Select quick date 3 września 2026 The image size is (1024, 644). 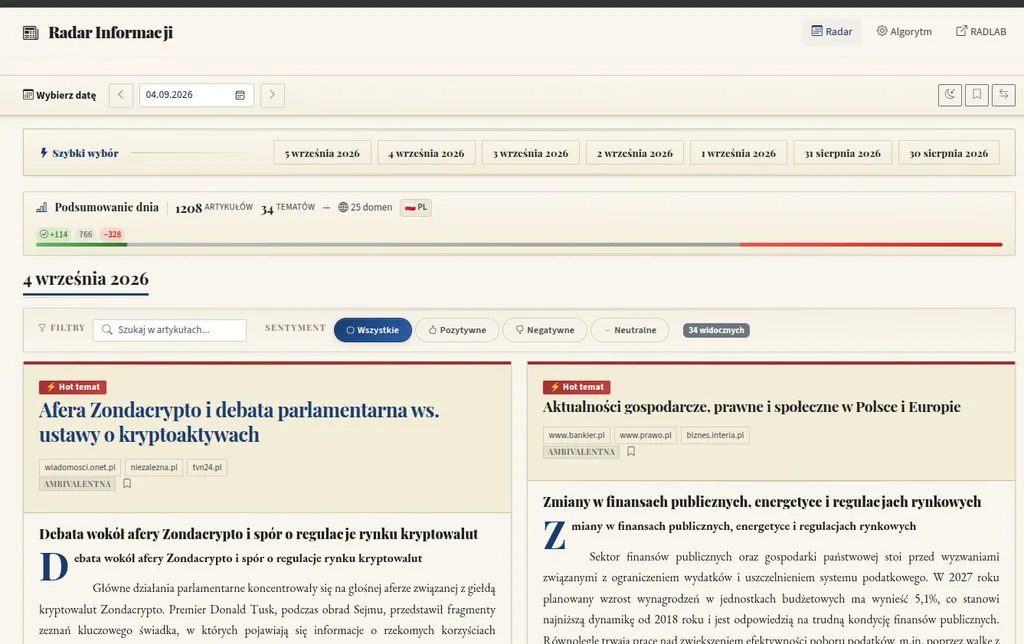(x=530, y=153)
